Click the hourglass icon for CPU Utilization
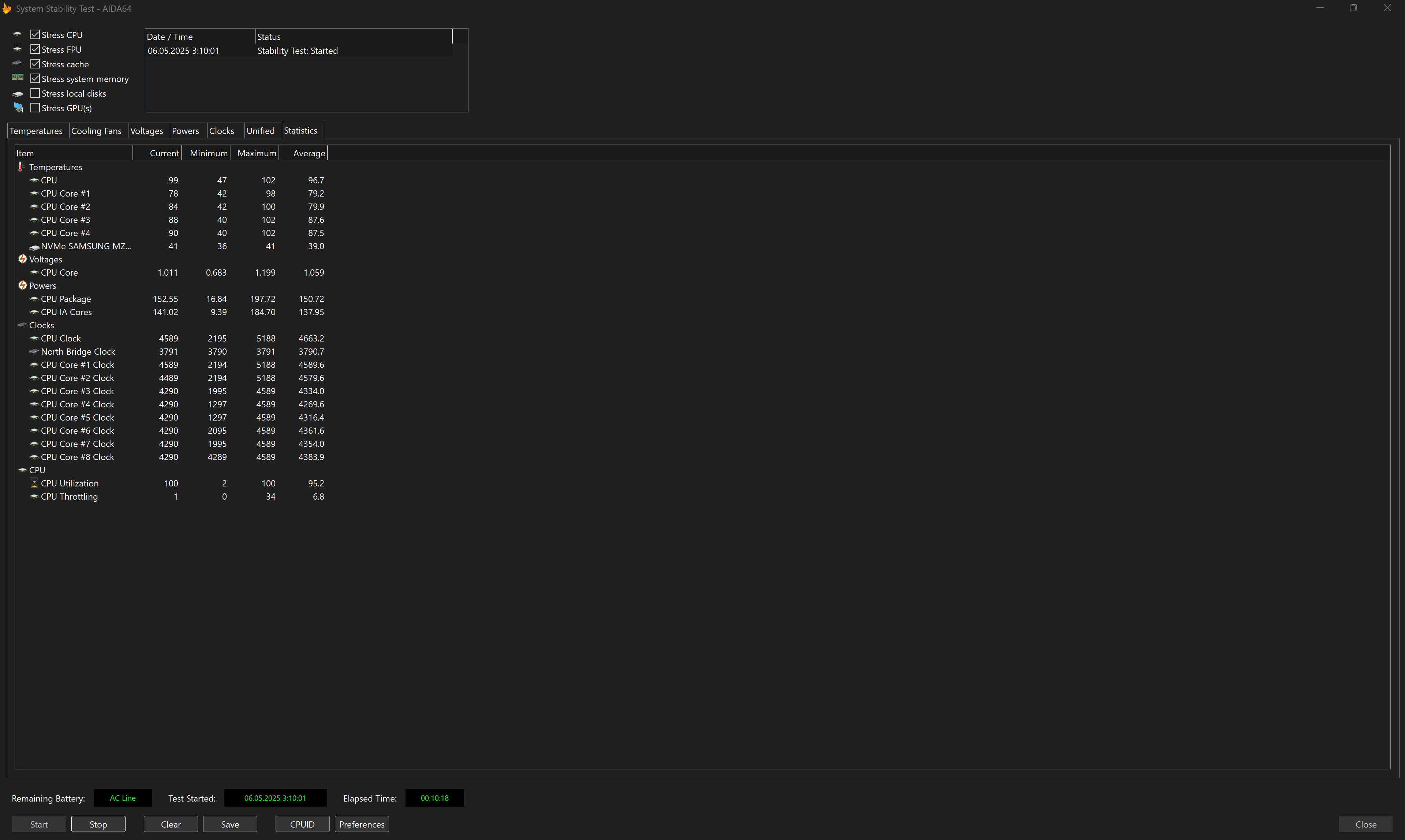Image resolution: width=1405 pixels, height=840 pixels. [x=34, y=484]
